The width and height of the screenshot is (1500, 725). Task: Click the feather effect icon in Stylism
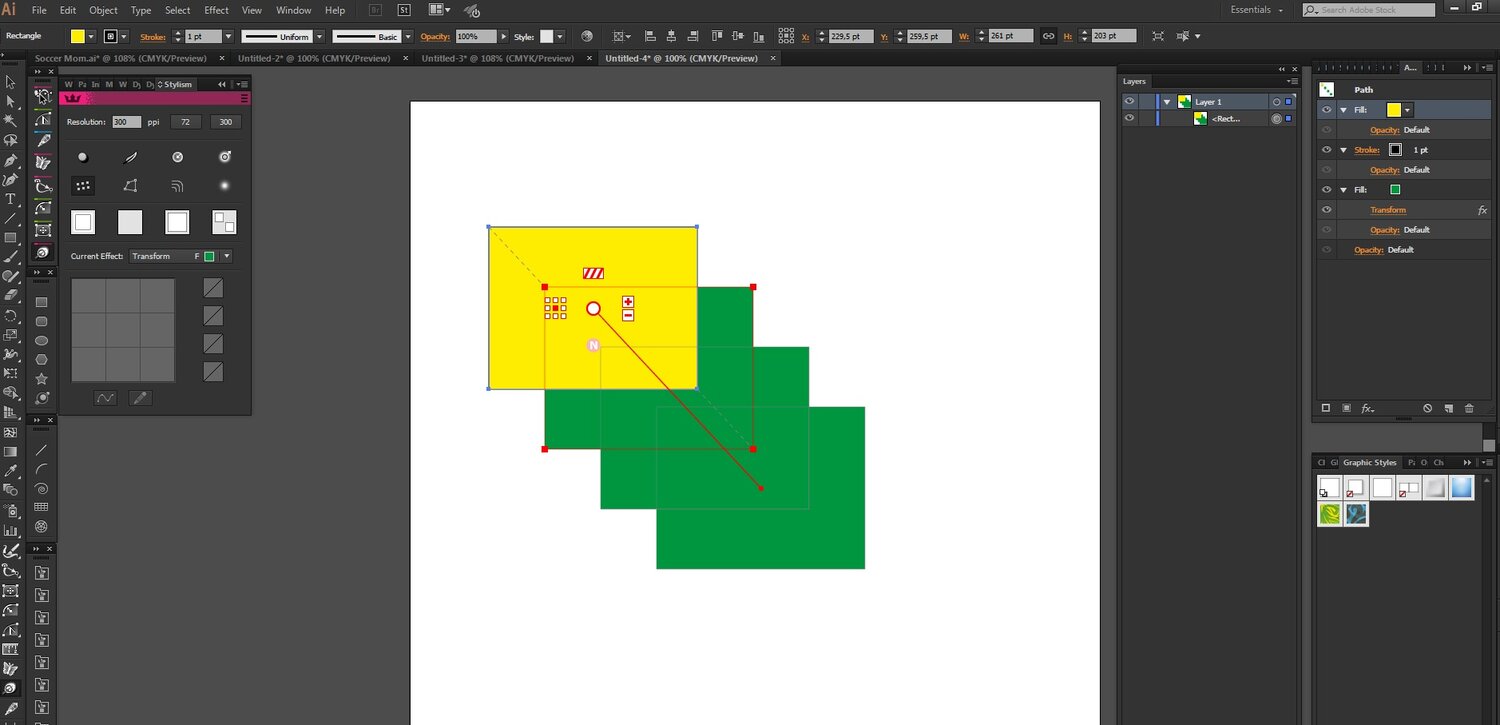(x=130, y=157)
